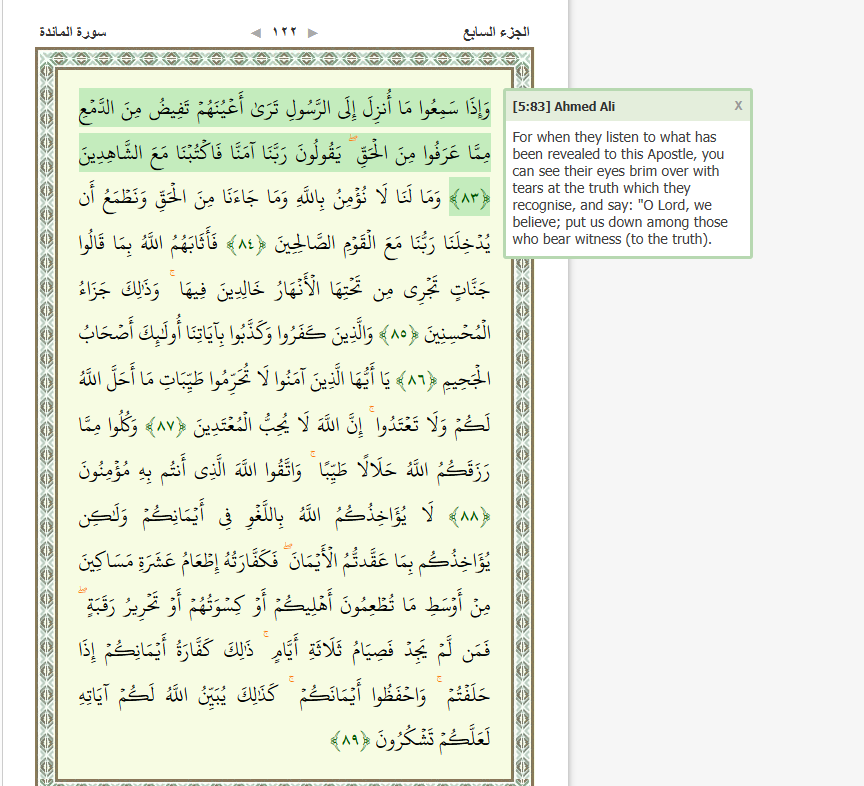Select verse marker ٨٨
This screenshot has height=786, width=864.
click(x=470, y=516)
